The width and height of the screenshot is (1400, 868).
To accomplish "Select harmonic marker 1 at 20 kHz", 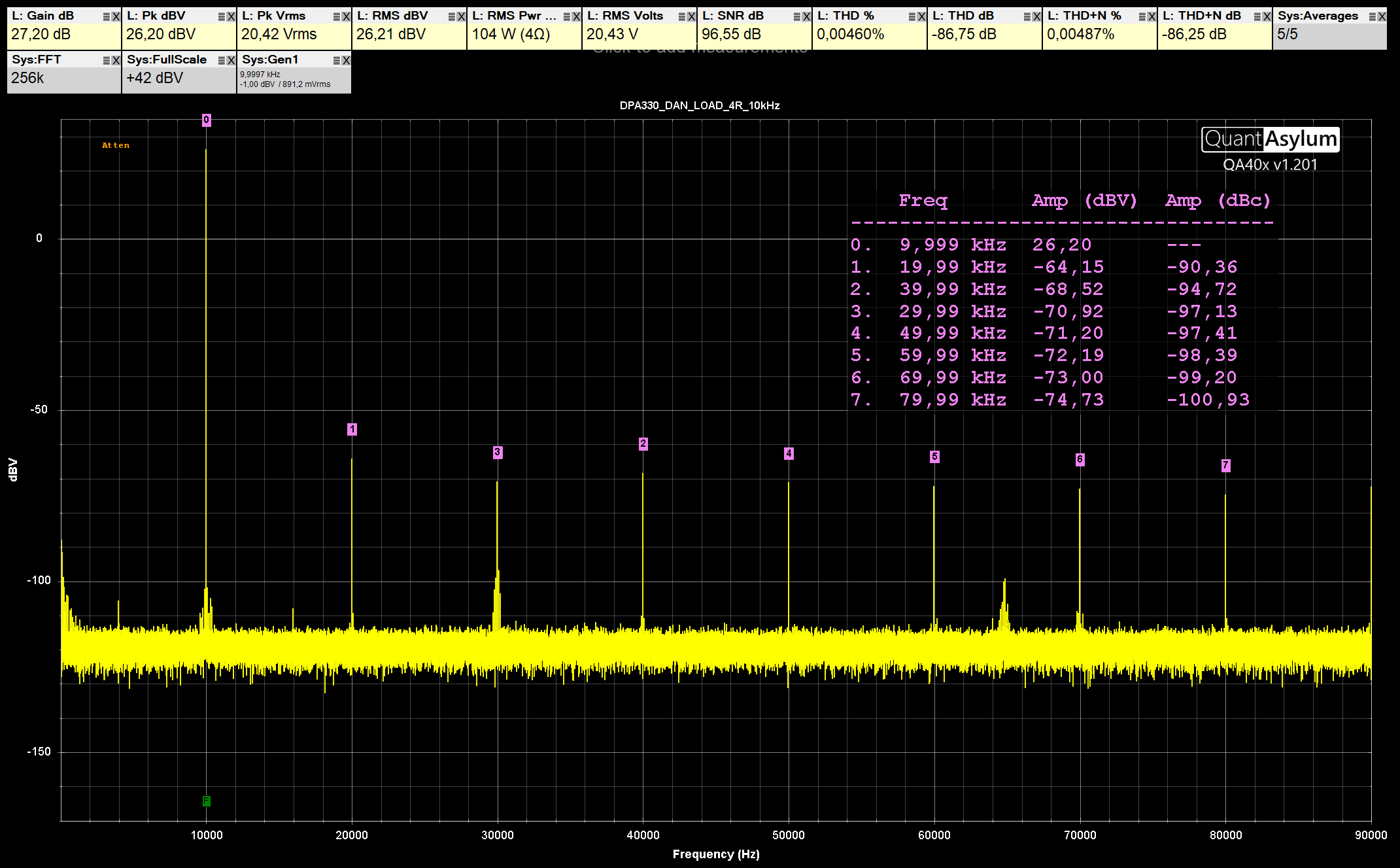I will point(352,429).
